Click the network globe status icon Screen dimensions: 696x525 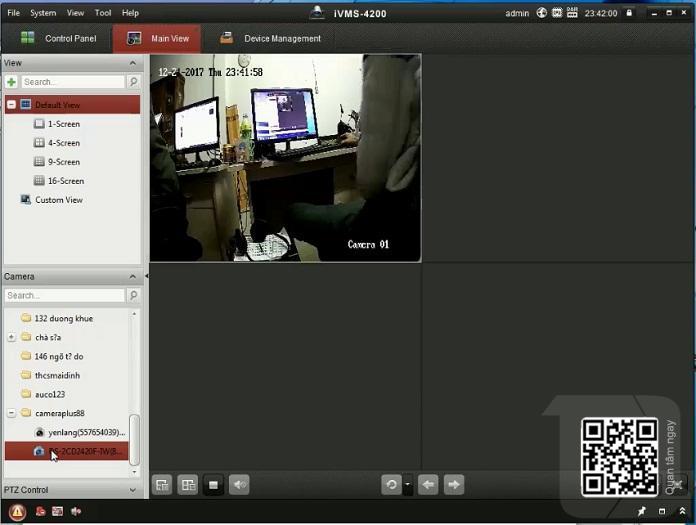pyautogui.click(x=542, y=13)
